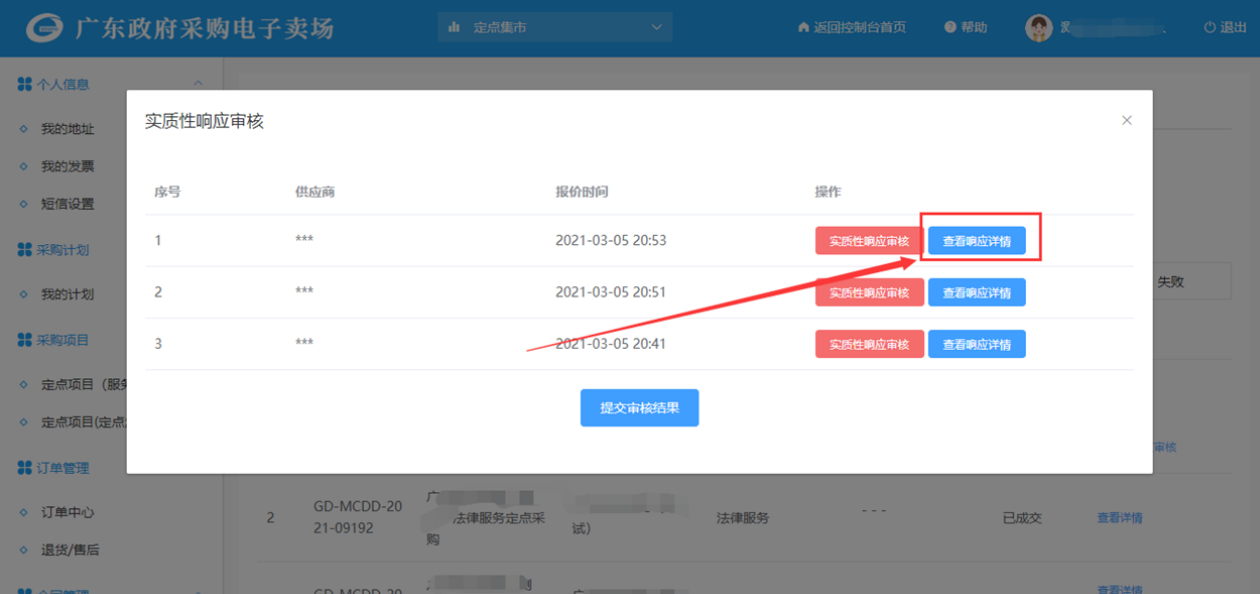
Task: Collapse the 个人信息 sidebar section
Action: pyautogui.click(x=198, y=85)
